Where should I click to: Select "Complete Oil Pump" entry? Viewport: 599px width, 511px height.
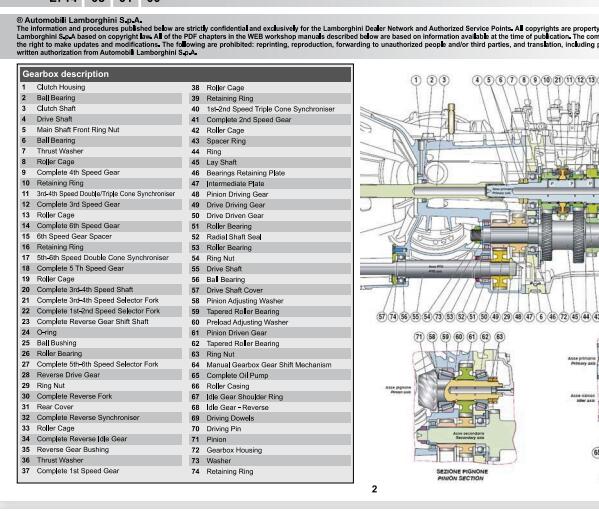pos(270,376)
